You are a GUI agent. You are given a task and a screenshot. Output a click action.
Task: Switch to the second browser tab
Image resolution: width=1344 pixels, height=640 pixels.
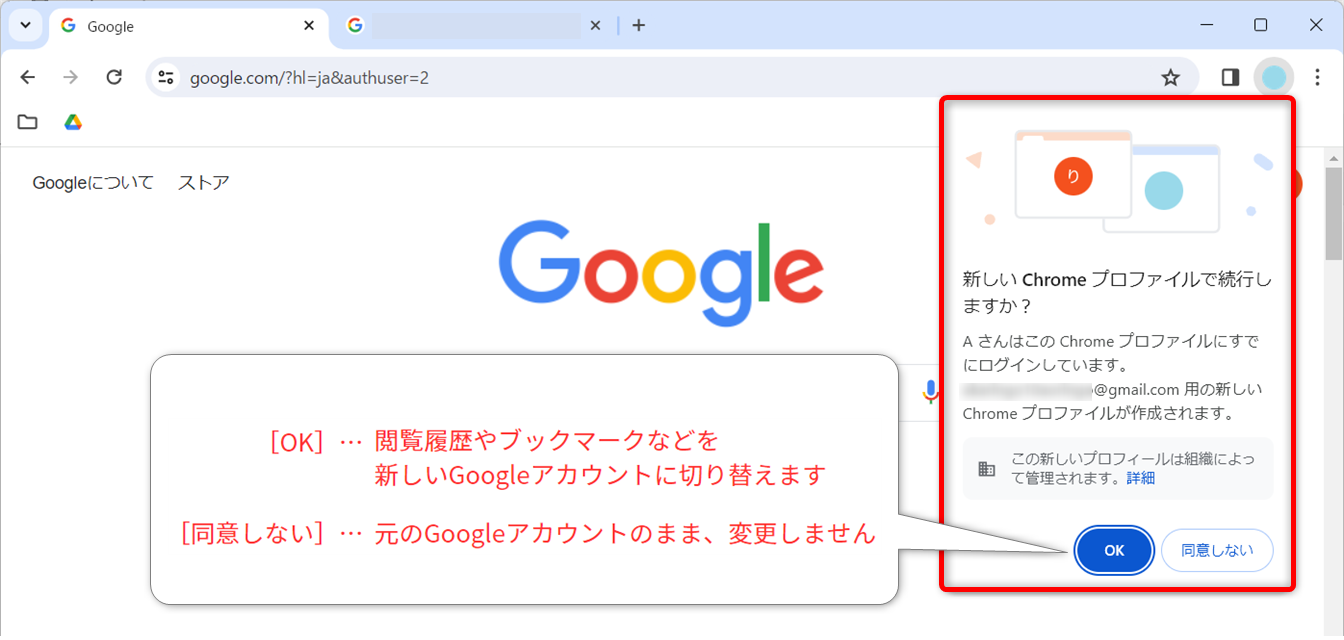point(470,27)
